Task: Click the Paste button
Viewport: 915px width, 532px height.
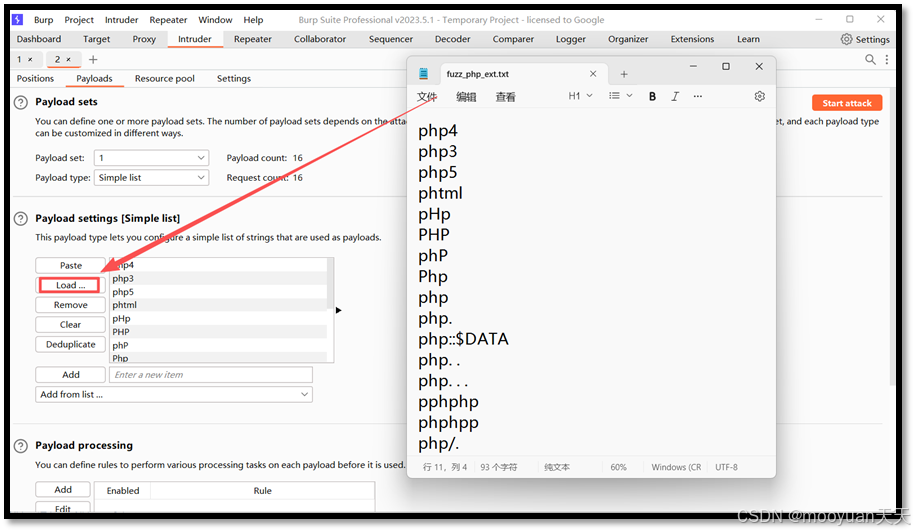Action: (x=71, y=266)
